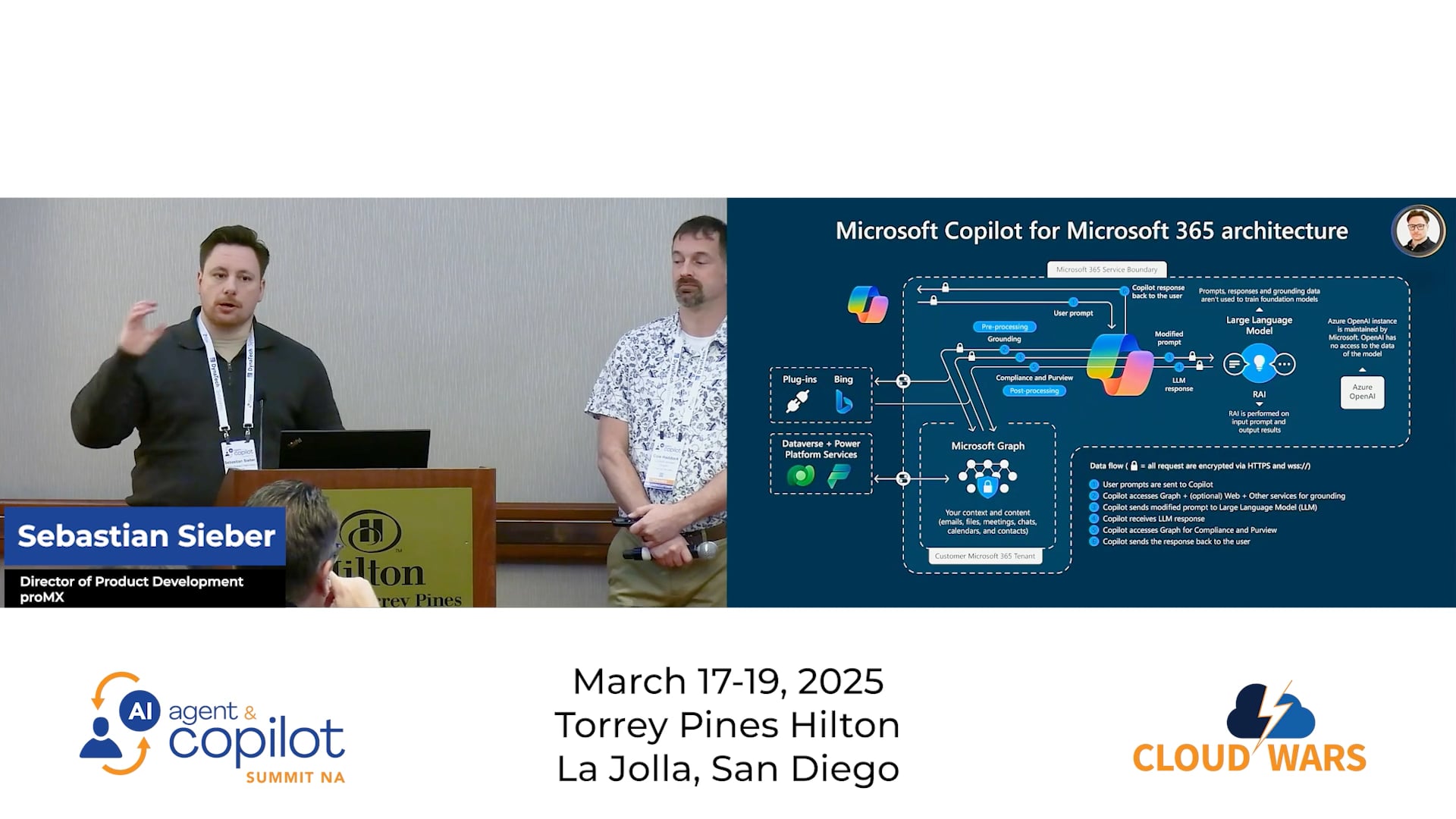Click the laptop on the podium

pos(353,449)
